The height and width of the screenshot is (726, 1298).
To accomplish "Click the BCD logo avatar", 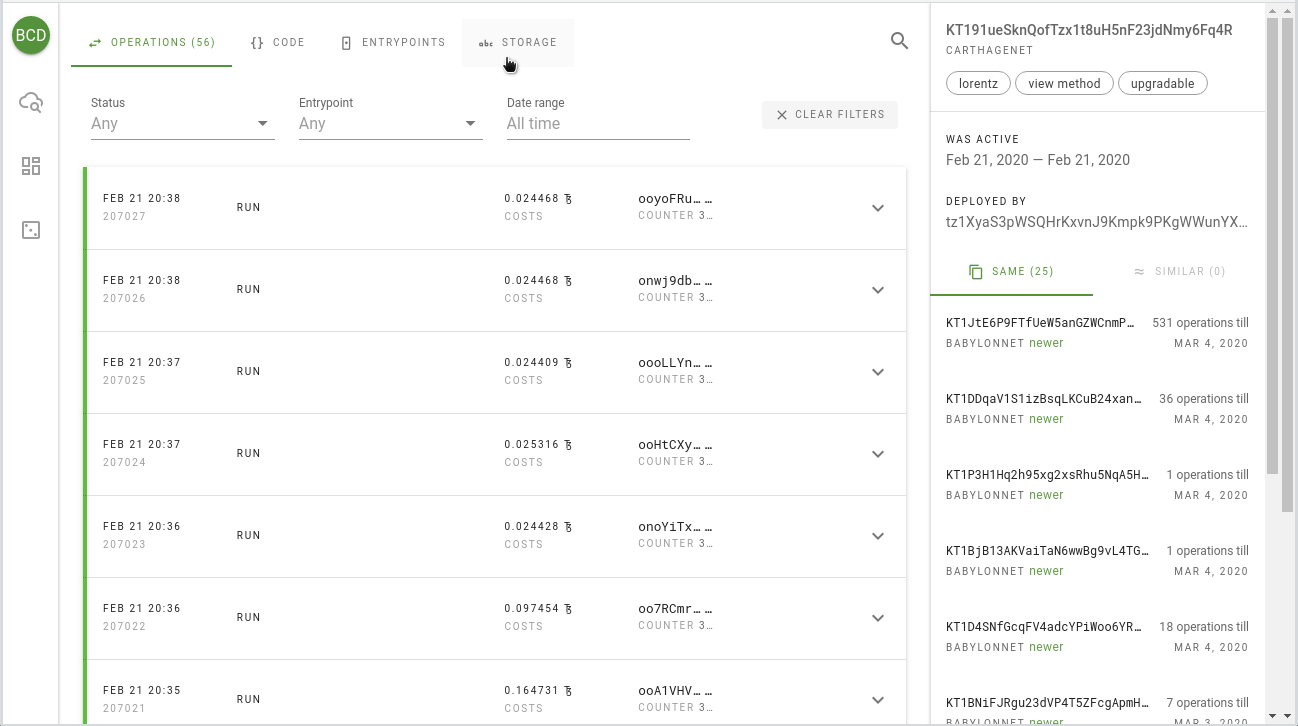I will click(31, 36).
